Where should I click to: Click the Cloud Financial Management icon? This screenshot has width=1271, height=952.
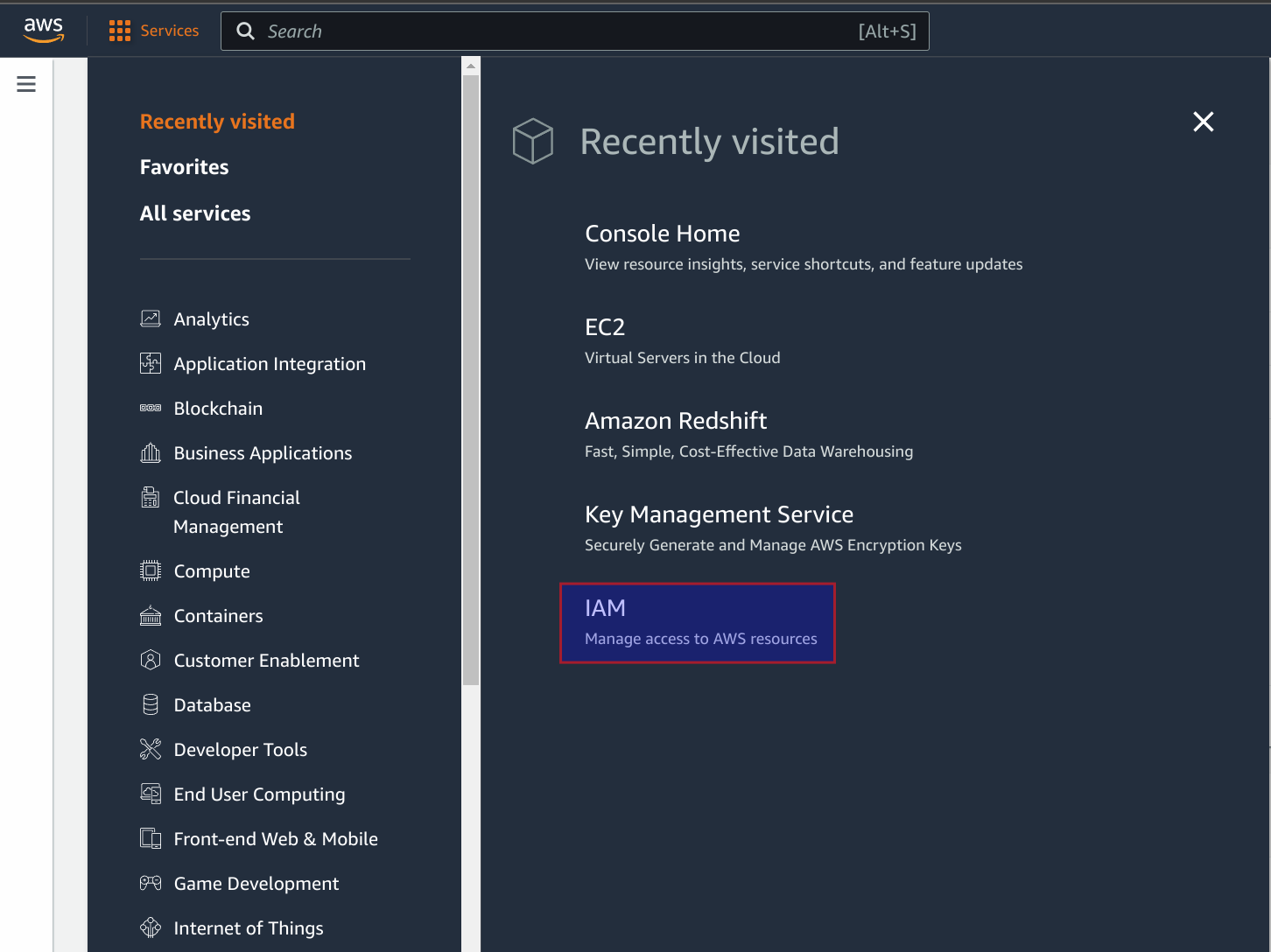151,497
